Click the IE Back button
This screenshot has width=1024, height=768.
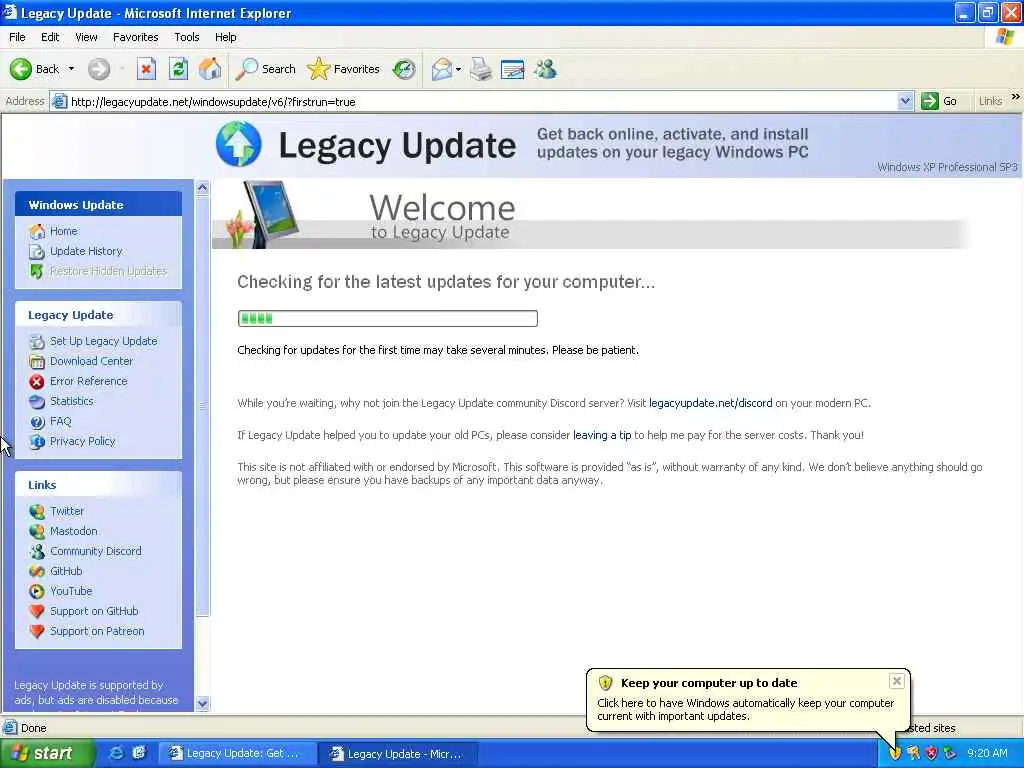pyautogui.click(x=35, y=69)
